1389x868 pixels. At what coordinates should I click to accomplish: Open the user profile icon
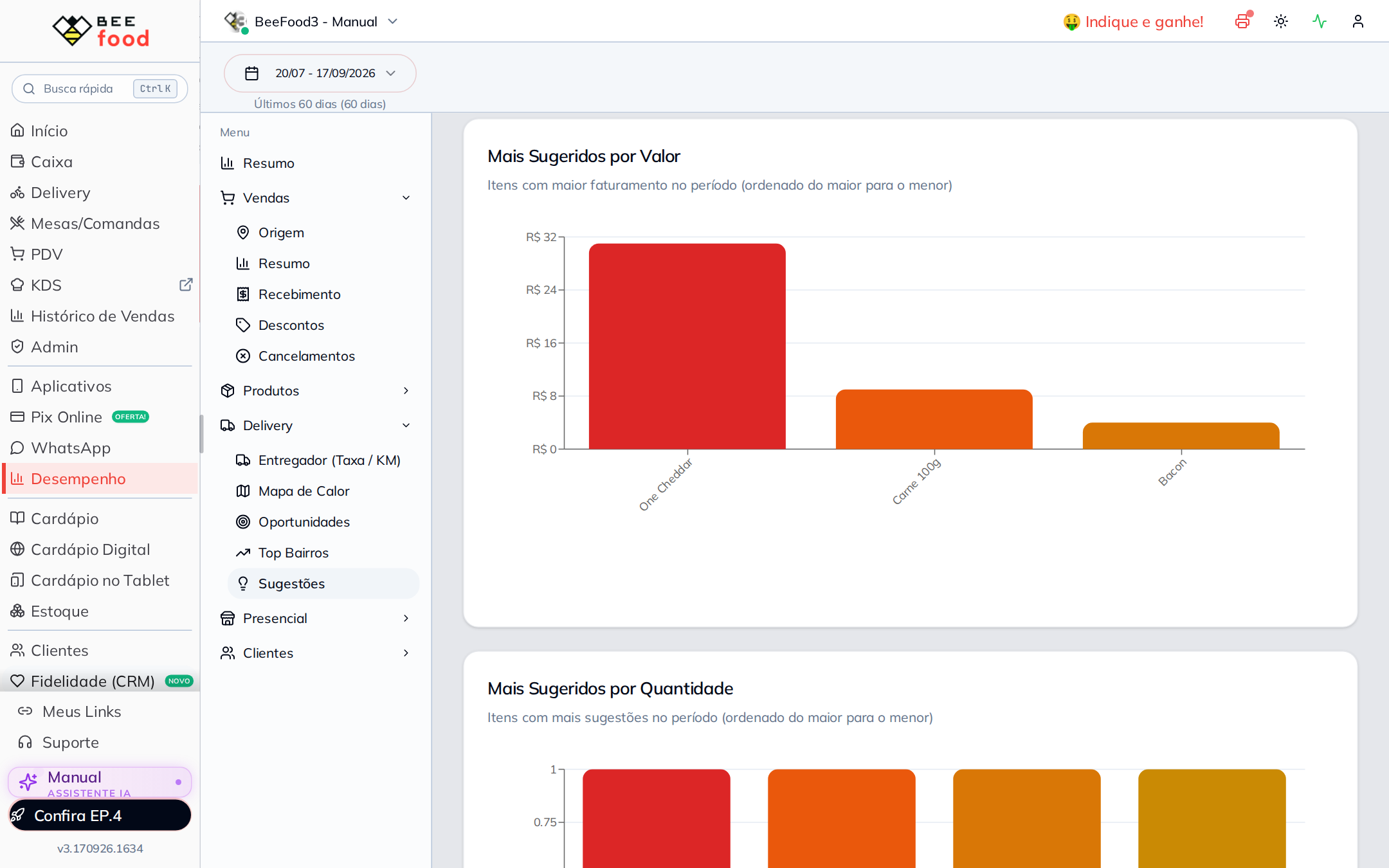click(1358, 22)
